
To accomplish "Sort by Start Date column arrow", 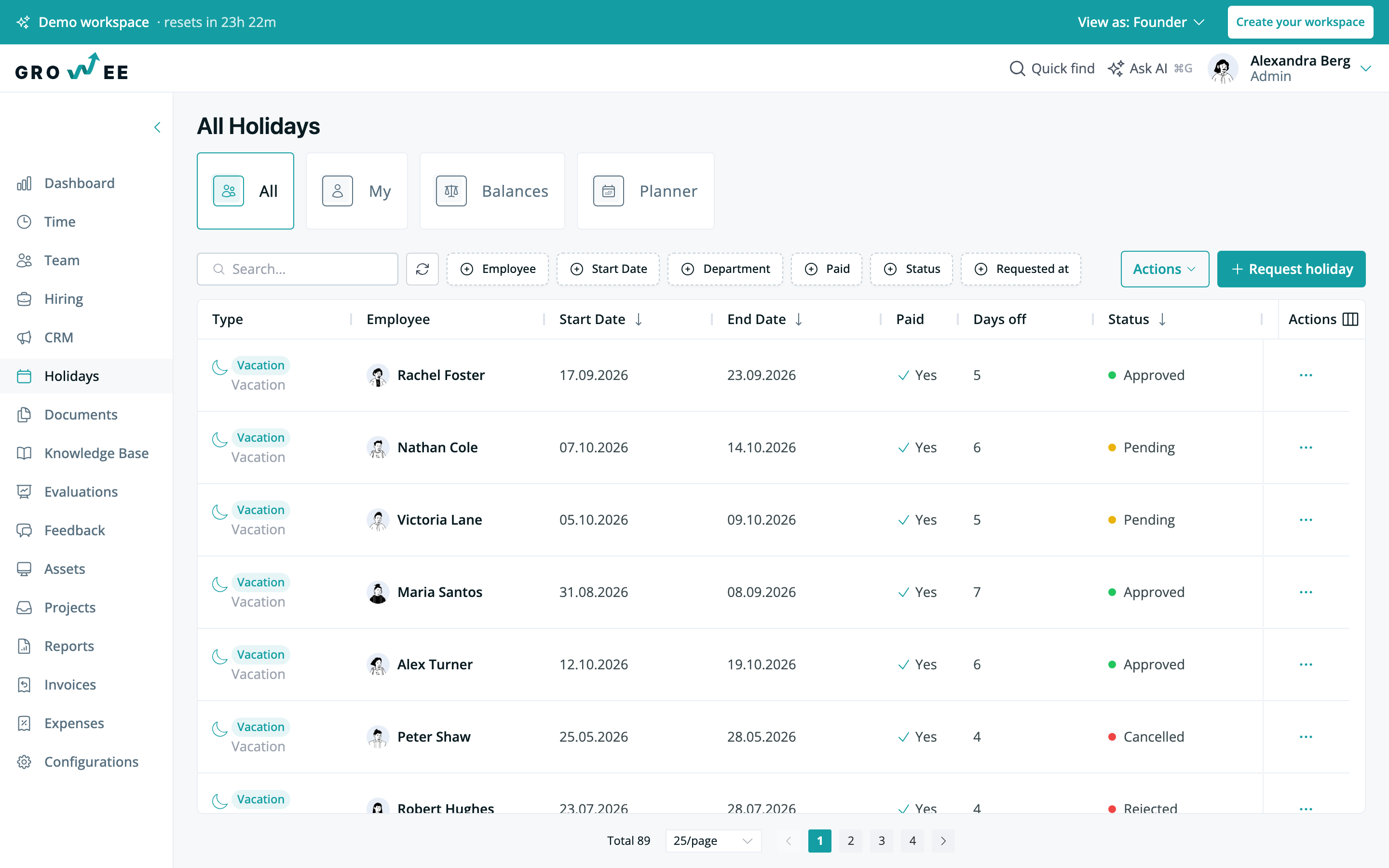I will tap(638, 319).
